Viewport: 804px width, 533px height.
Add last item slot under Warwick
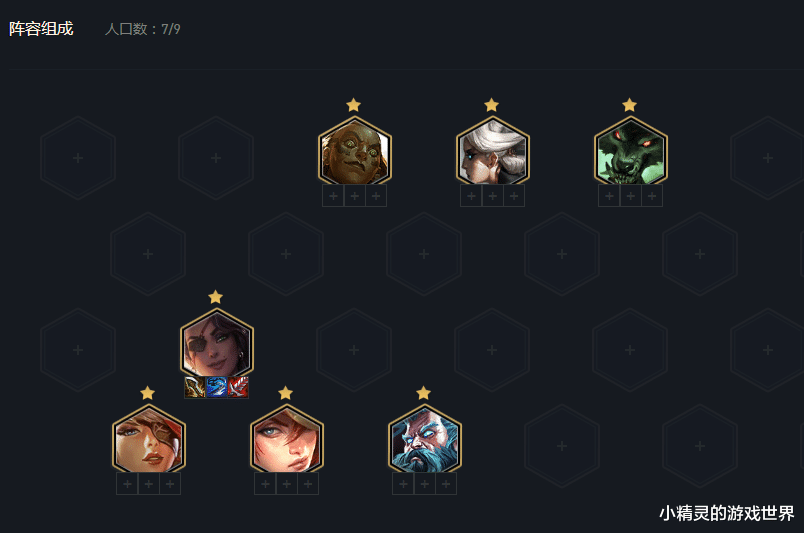pyautogui.click(x=652, y=196)
